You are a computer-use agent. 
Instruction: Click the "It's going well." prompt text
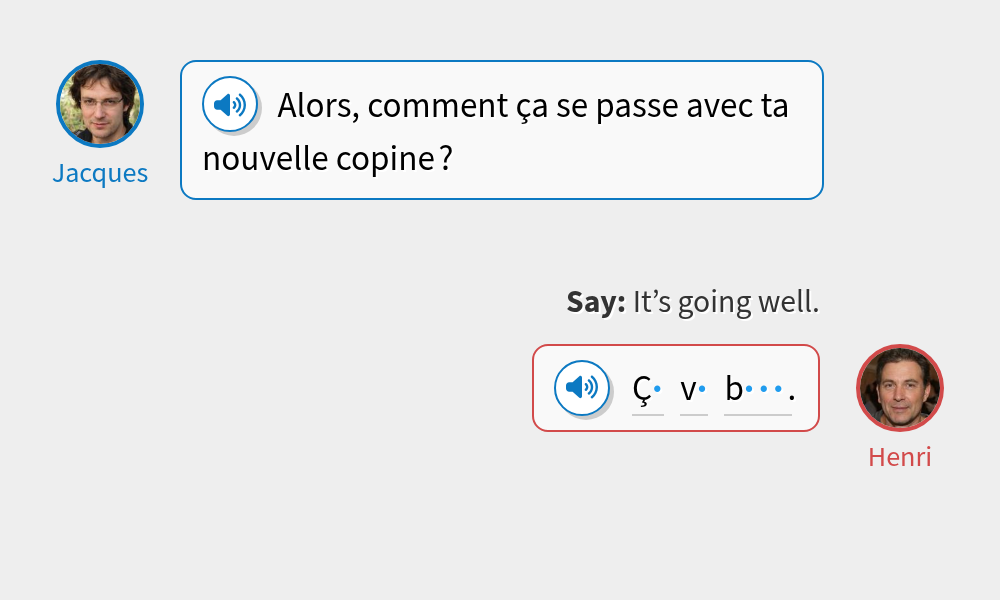point(726,302)
